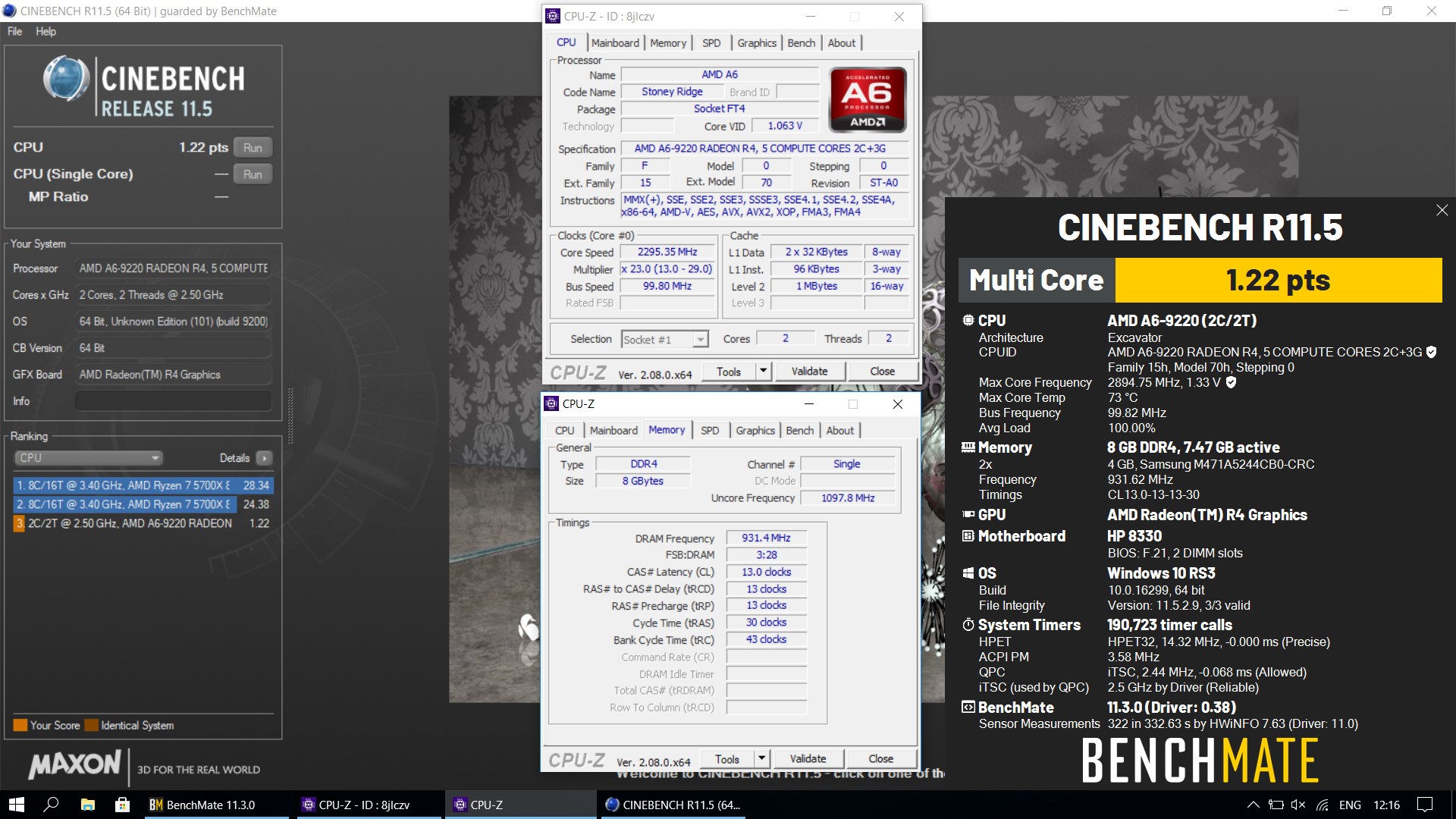
Task: Click Tools button in lower CPU-Z window
Action: 726,758
